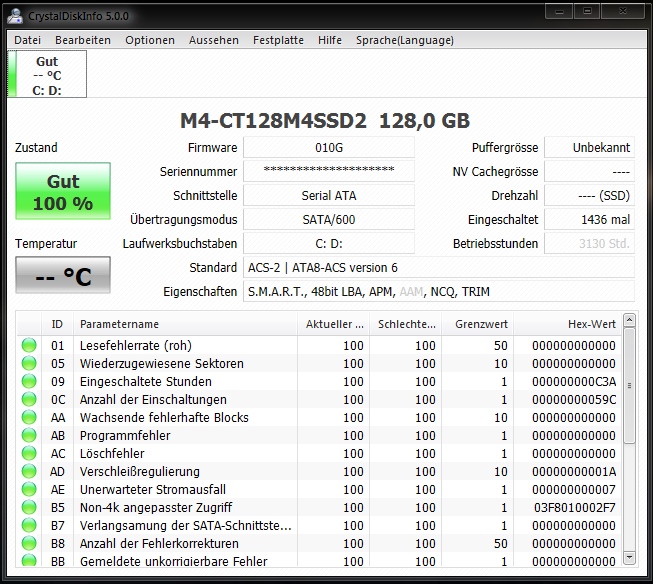Close the CrystalDiskInfo window
This screenshot has width=653, height=584.
623,11
